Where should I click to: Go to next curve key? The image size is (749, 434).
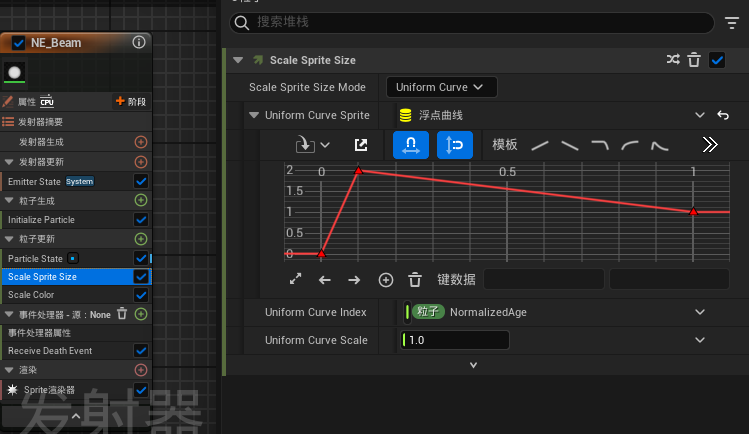354,280
